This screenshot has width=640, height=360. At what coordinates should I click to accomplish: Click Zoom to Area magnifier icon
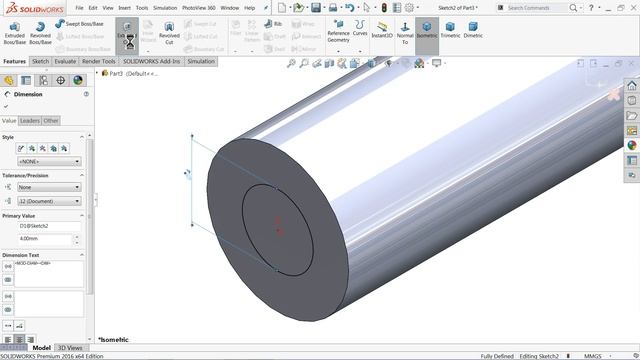tap(304, 63)
